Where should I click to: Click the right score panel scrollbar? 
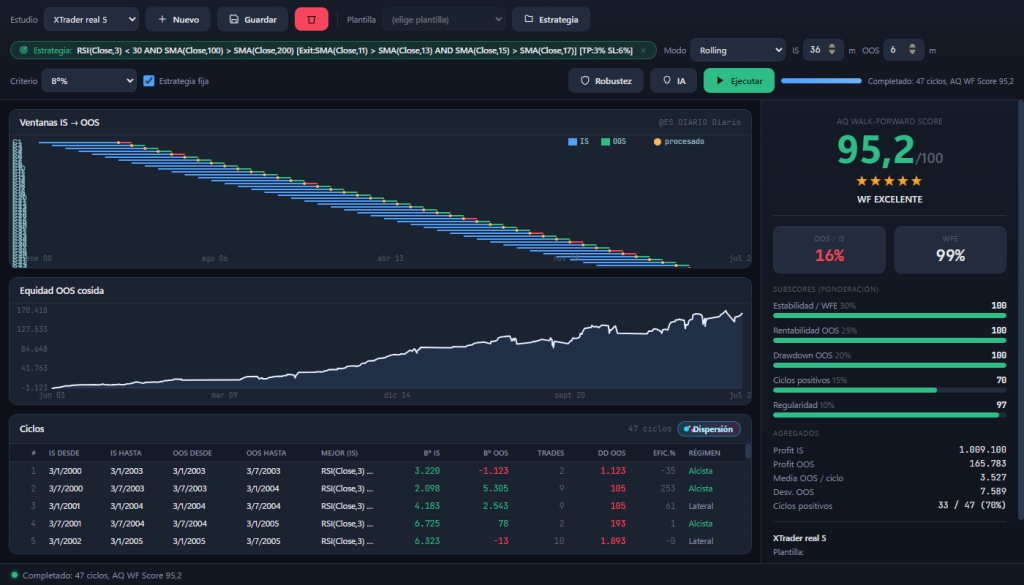point(1021,310)
